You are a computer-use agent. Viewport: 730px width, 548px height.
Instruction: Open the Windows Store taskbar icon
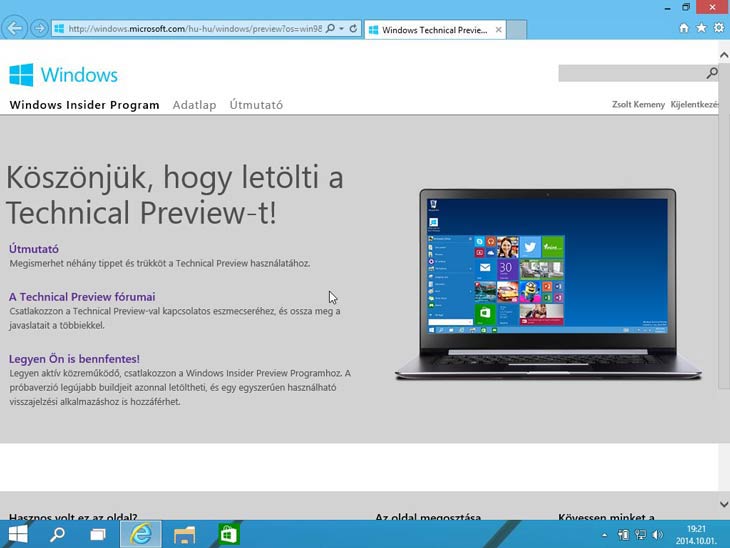(228, 534)
